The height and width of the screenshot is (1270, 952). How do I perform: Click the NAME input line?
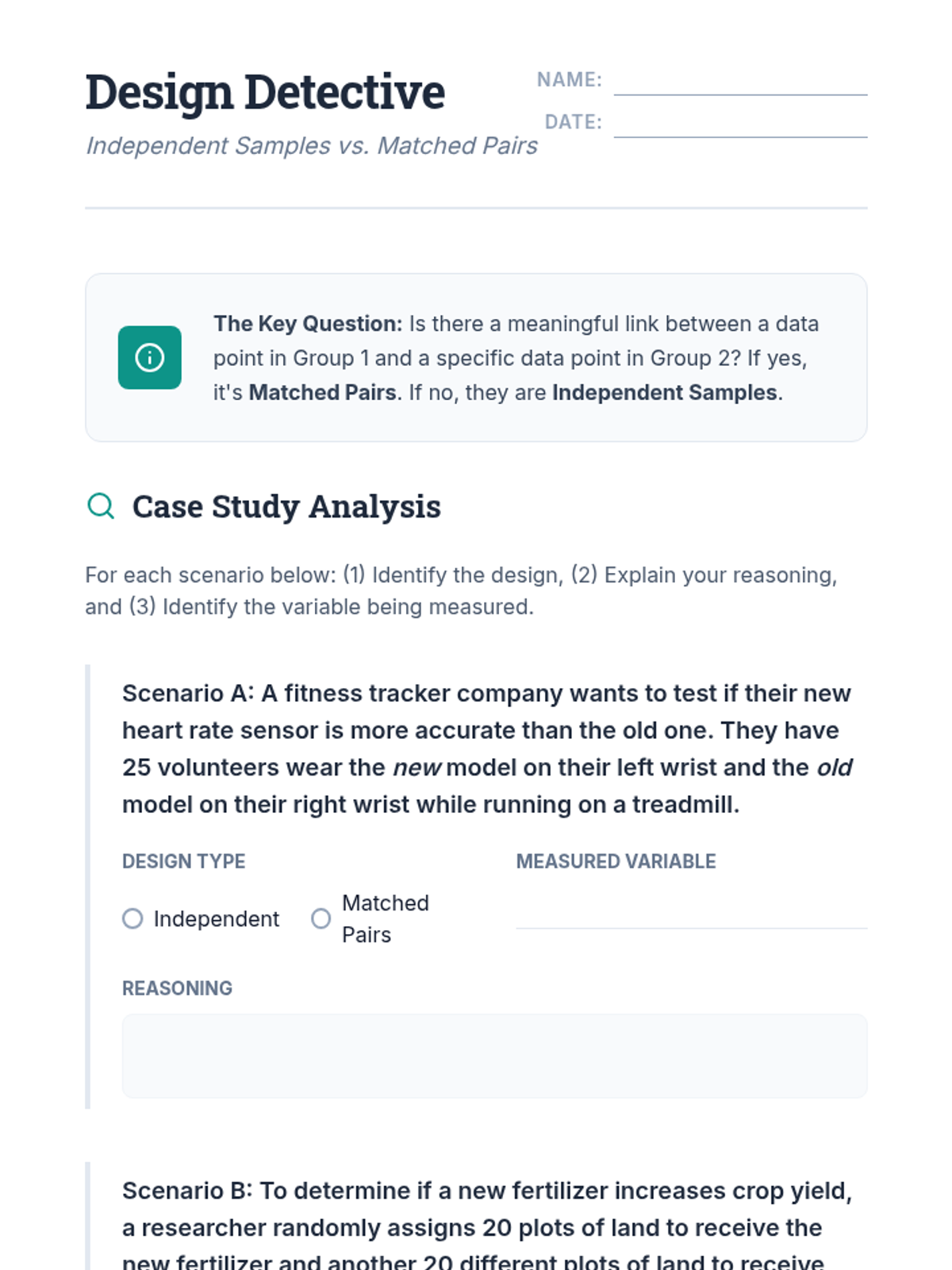point(740,82)
